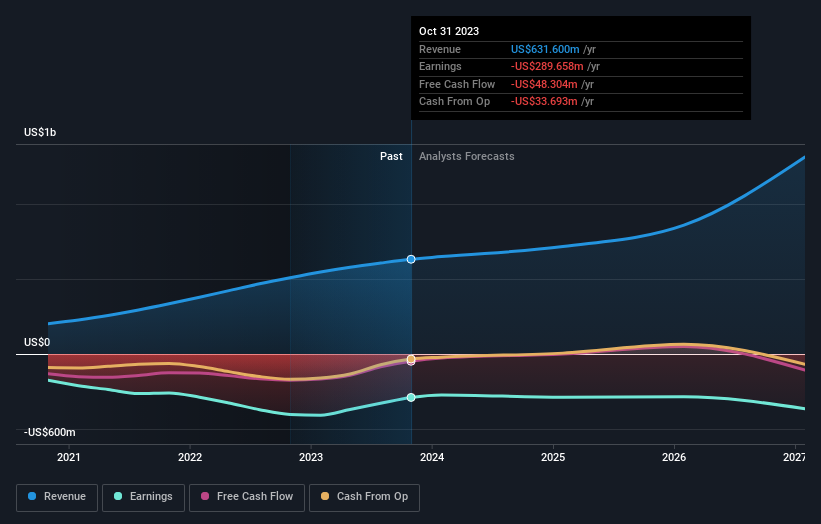Image resolution: width=821 pixels, height=524 pixels.
Task: Click the -US$48.304m free cash flow value
Action: click(x=545, y=84)
